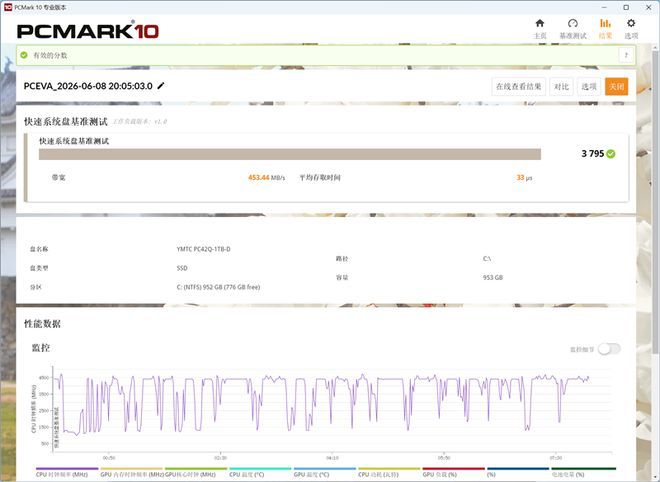This screenshot has height=482, width=660.
Task: Click the green check icon beside valid score text
Action: tap(24, 55)
